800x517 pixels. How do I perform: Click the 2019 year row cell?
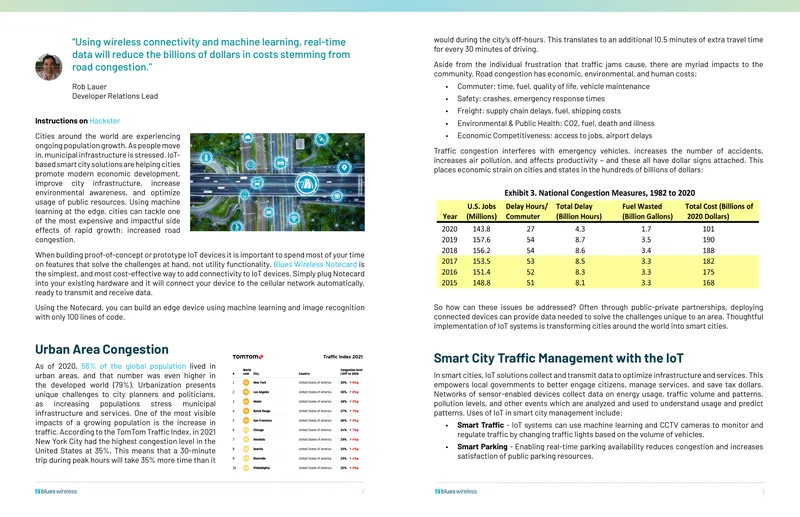tap(449, 240)
